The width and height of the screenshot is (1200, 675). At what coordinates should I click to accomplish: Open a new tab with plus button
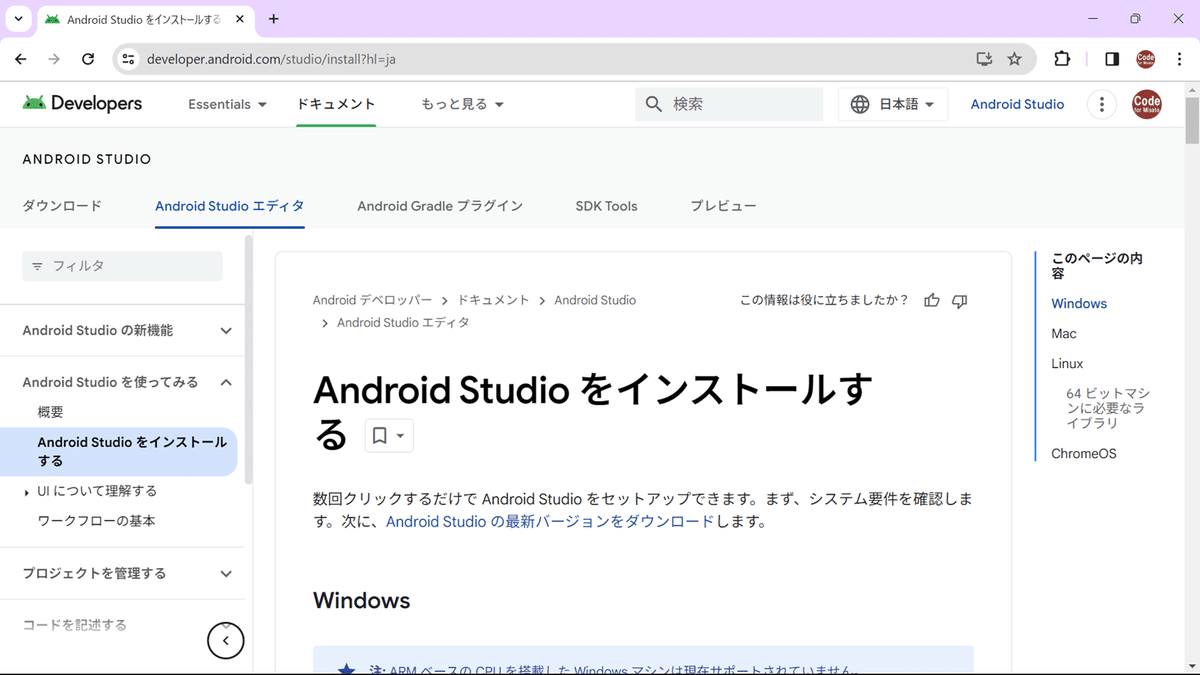point(274,19)
